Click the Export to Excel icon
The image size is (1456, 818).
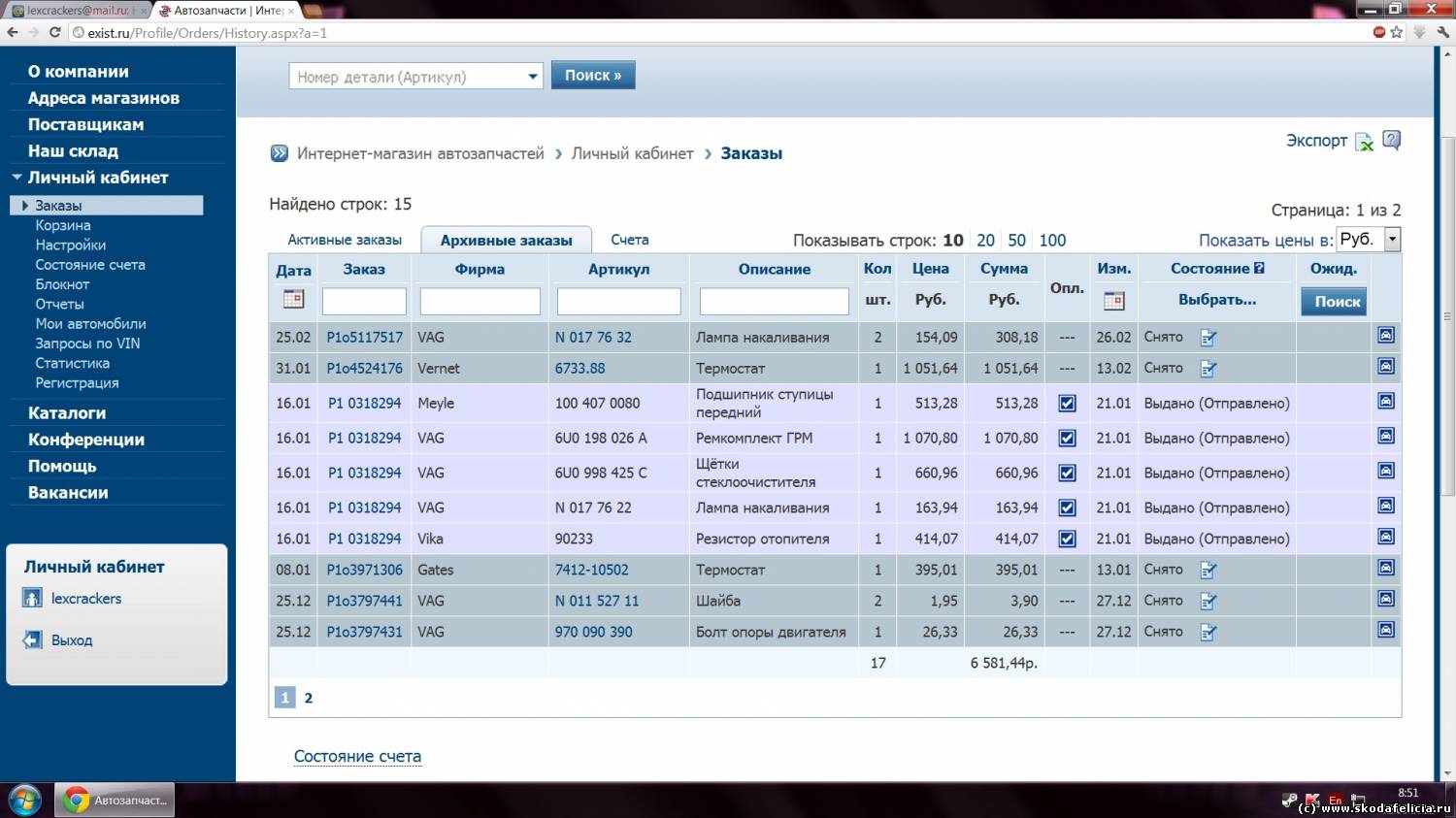pyautogui.click(x=1364, y=142)
